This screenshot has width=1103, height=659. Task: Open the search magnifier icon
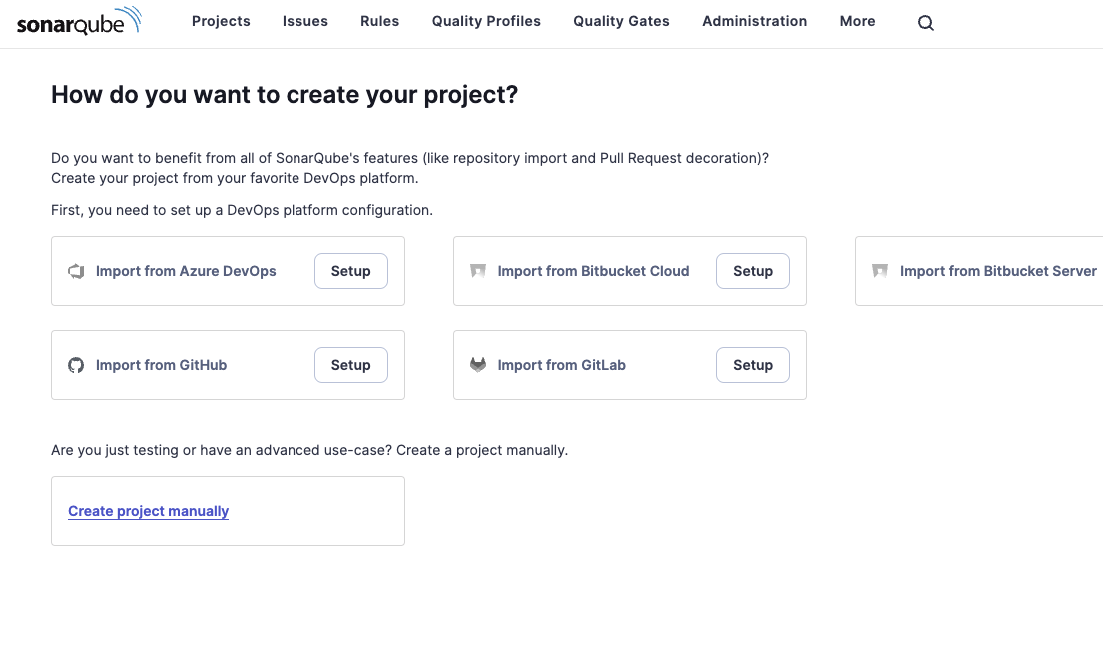tap(926, 23)
